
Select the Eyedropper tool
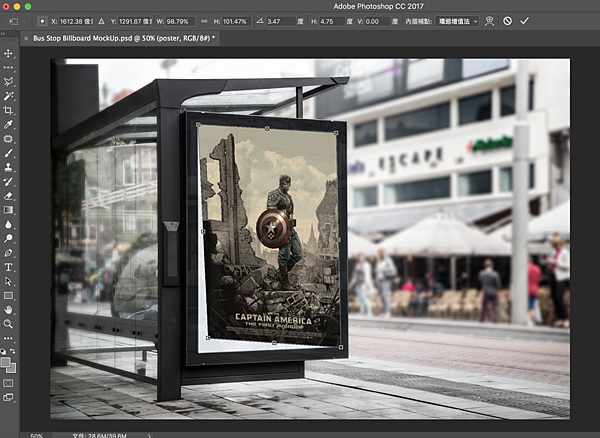tap(9, 124)
